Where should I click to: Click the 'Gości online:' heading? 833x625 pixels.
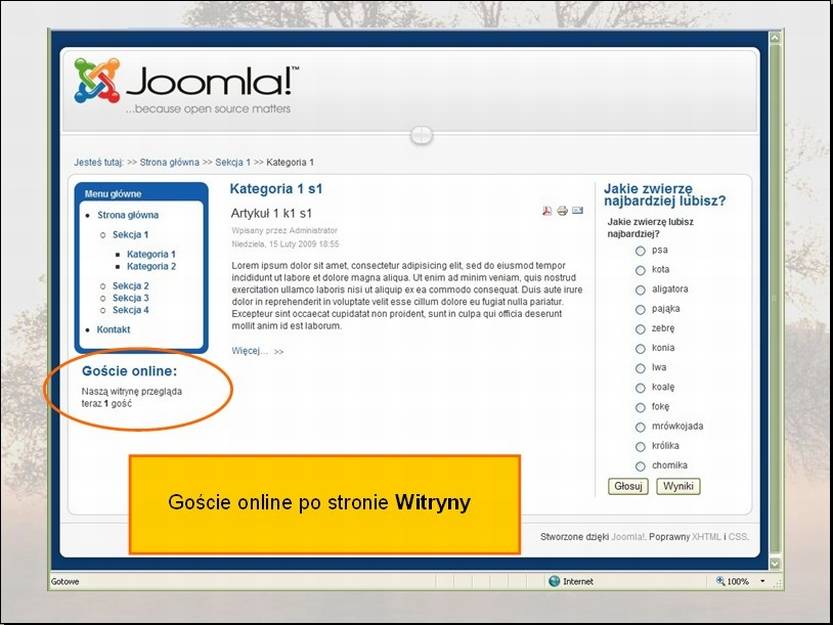pos(129,371)
